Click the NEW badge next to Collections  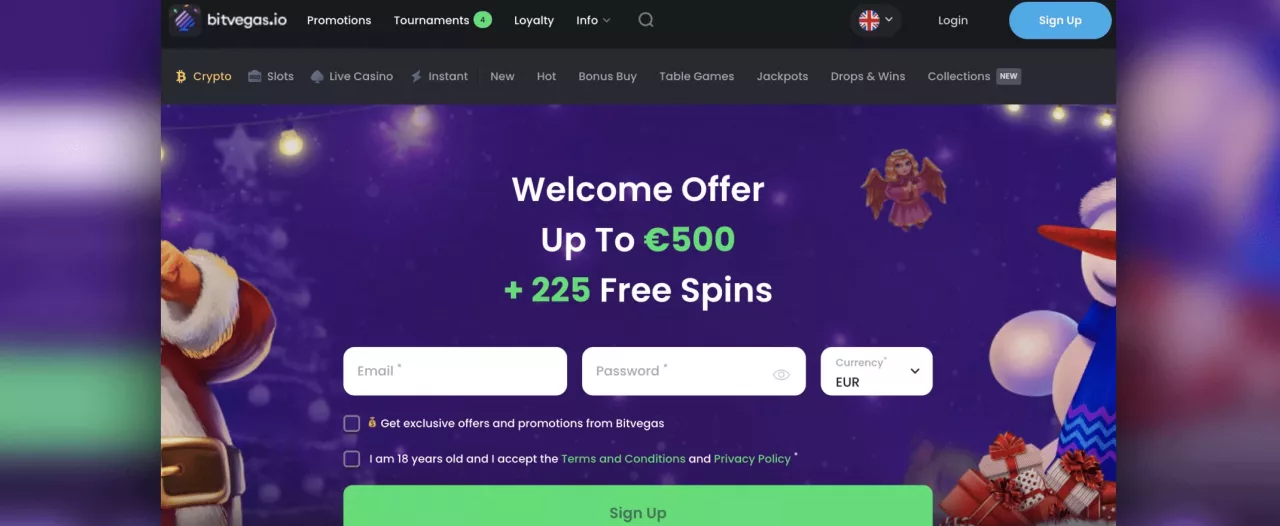click(1009, 76)
